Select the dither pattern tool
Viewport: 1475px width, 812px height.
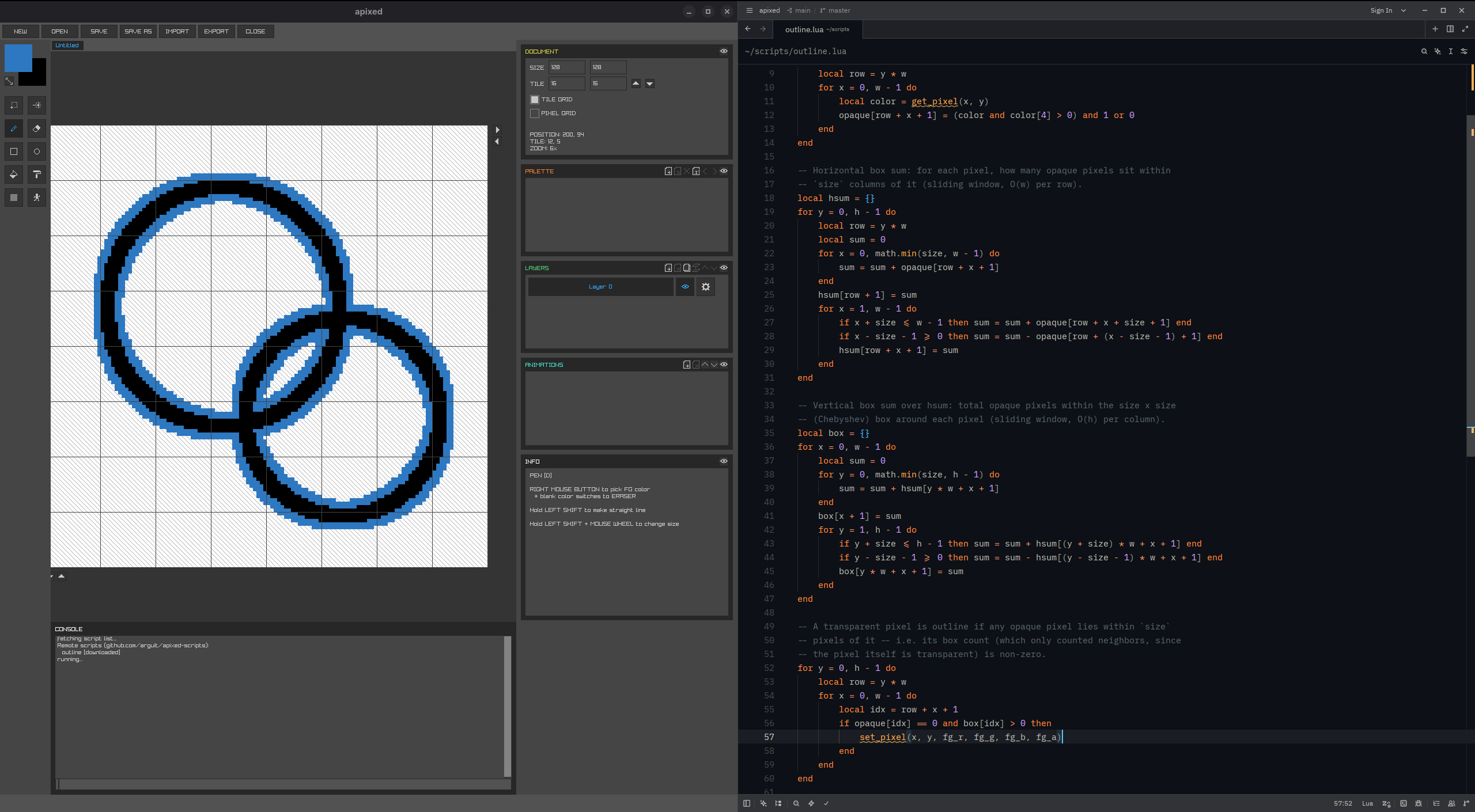click(14, 198)
